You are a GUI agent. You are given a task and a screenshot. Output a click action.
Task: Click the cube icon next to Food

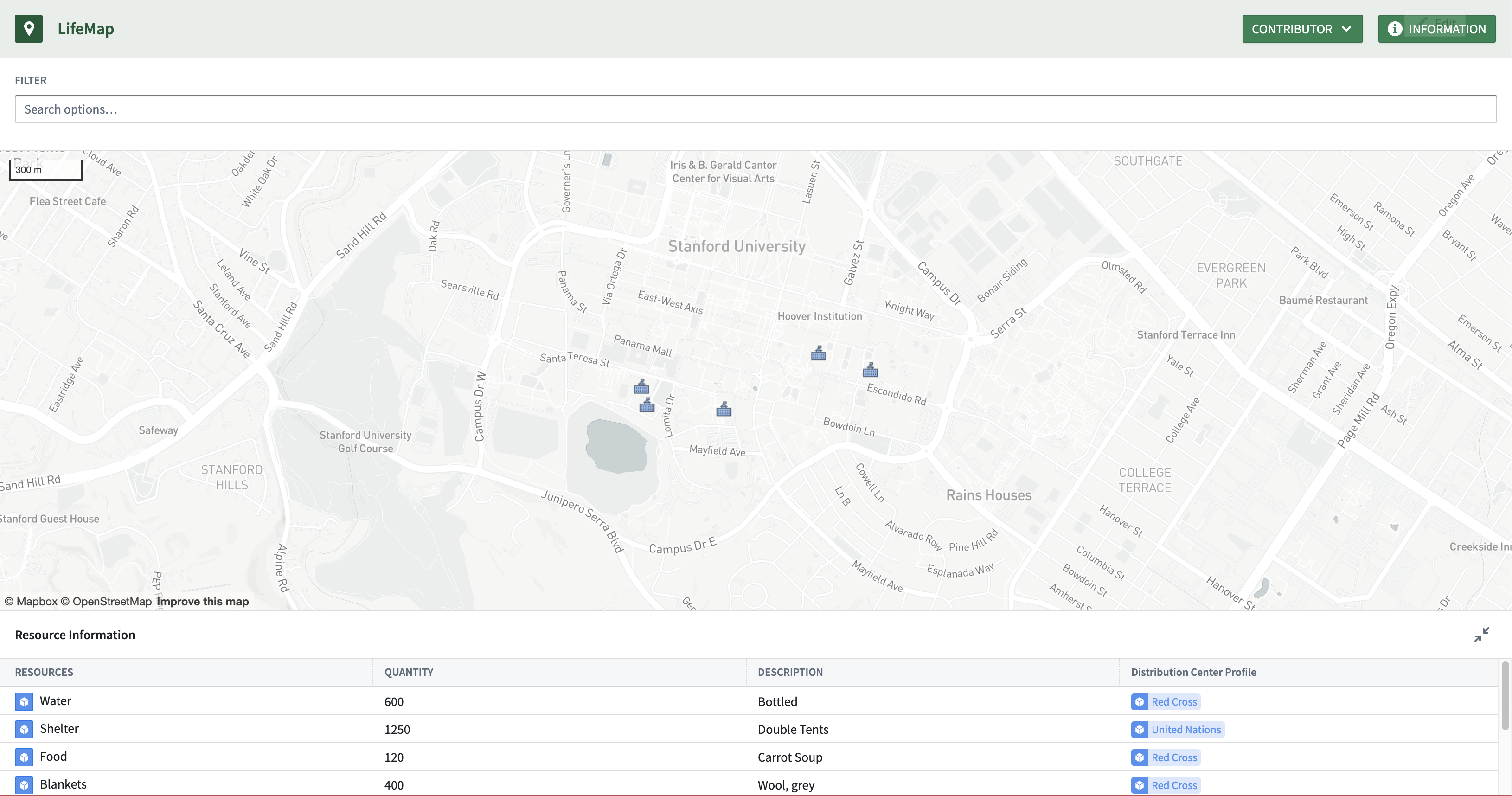tap(24, 757)
